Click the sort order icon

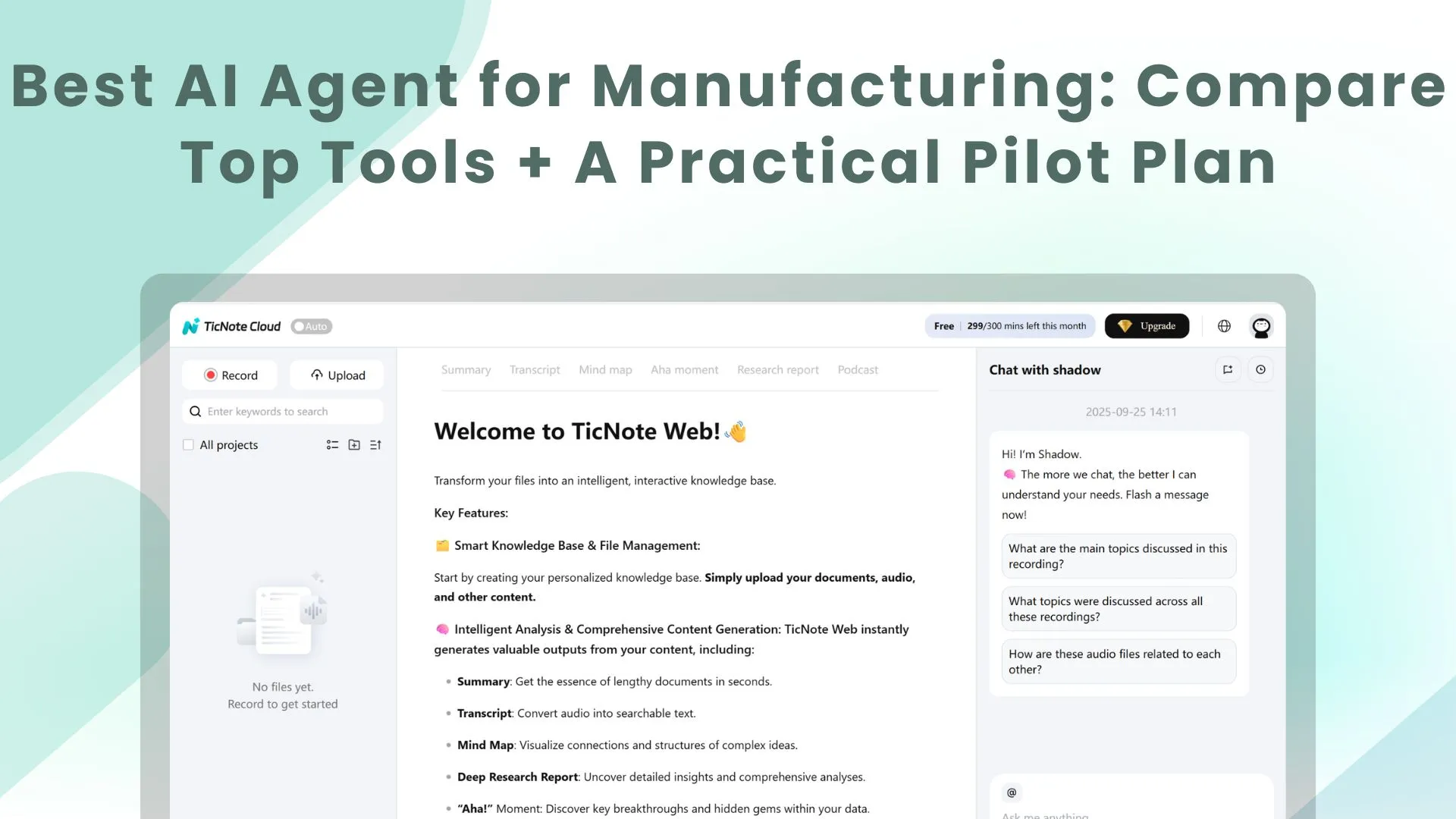coord(375,445)
